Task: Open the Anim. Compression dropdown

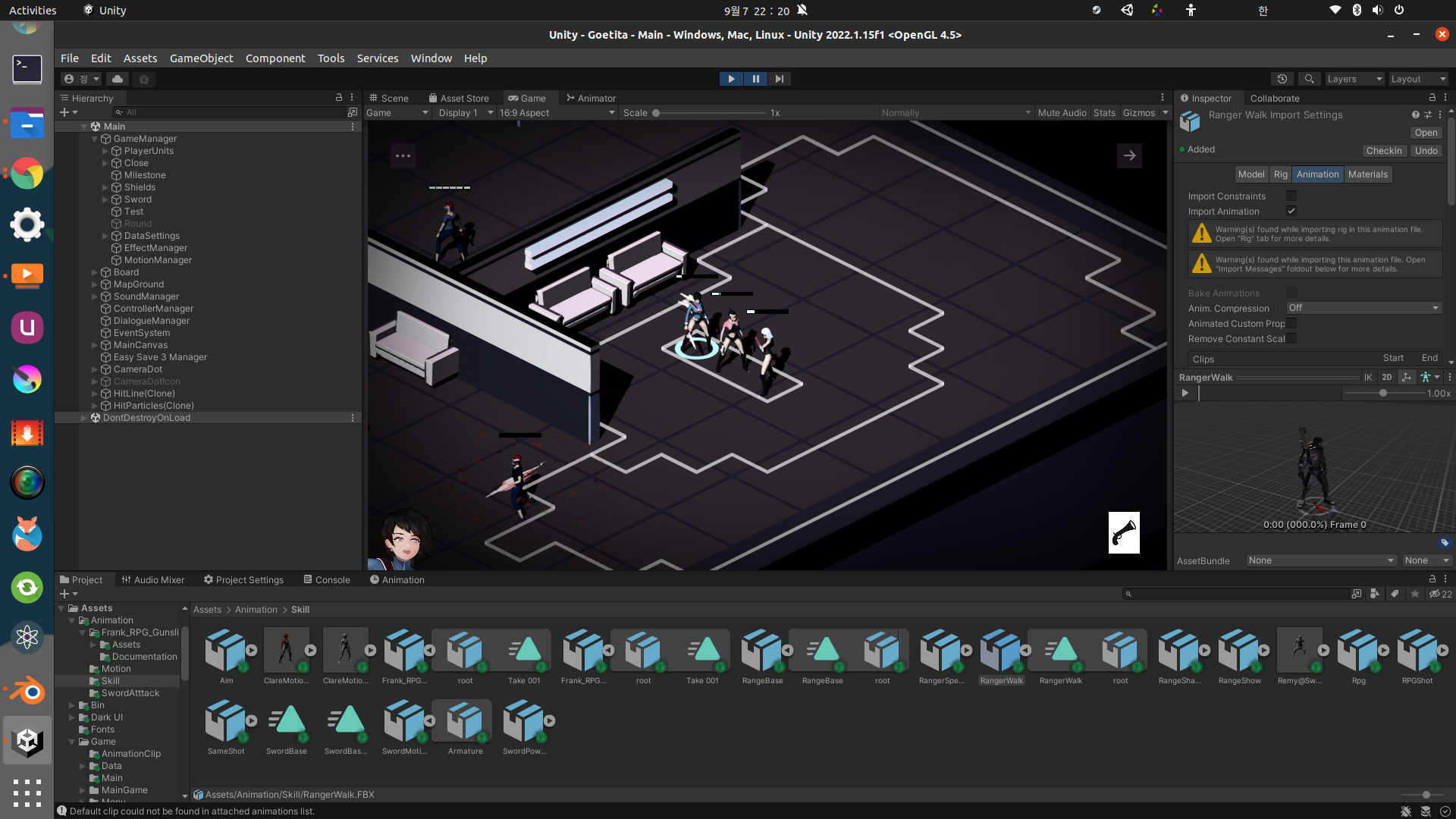Action: [x=1363, y=308]
